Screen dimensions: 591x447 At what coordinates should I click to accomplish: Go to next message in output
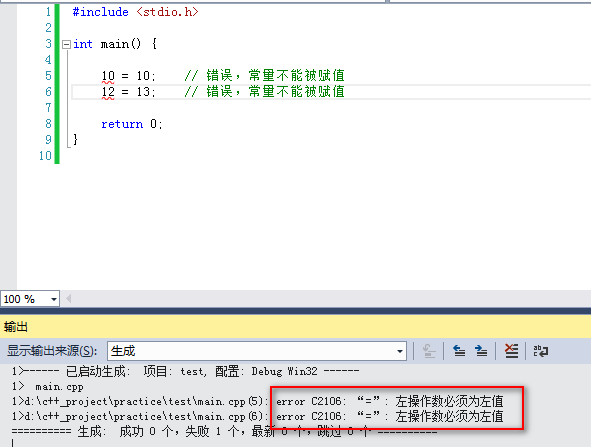pos(481,351)
